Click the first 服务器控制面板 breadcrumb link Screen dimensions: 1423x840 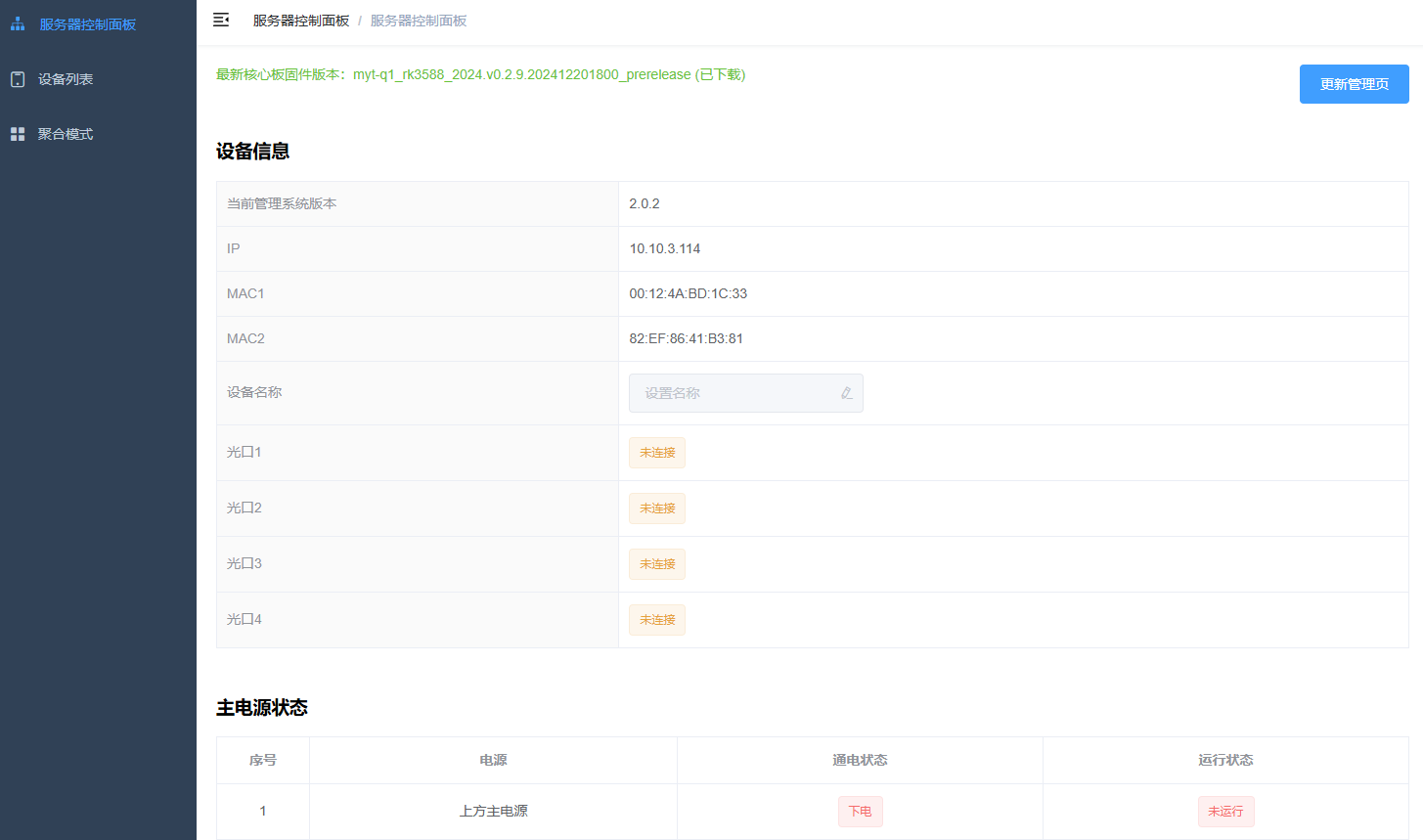point(301,21)
